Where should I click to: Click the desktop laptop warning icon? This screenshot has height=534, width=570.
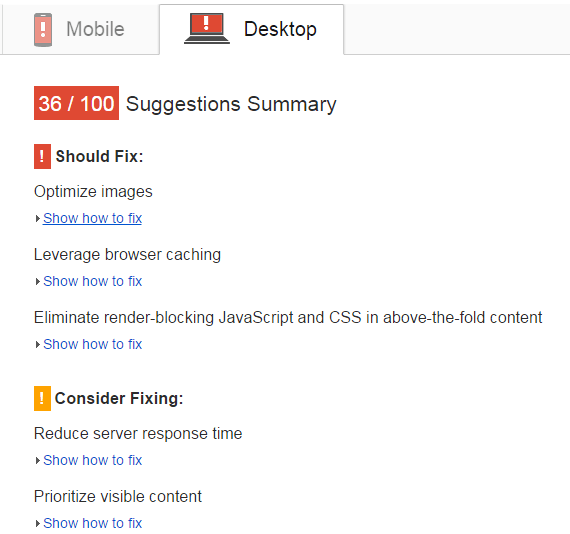(206, 28)
